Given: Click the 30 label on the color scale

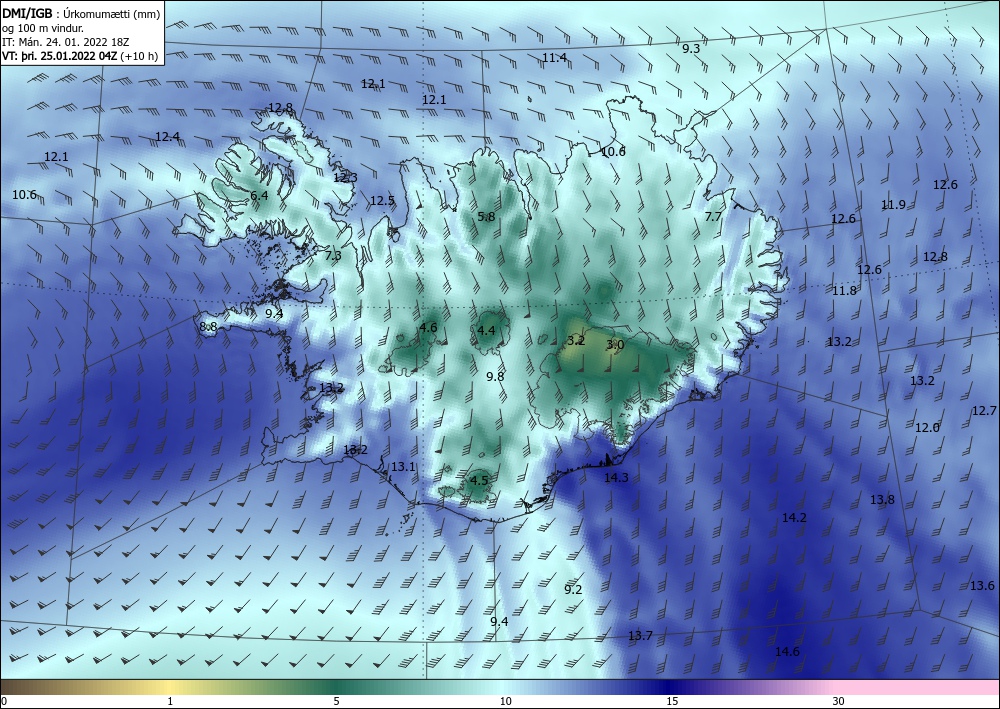Looking at the screenshot, I should [x=839, y=702].
